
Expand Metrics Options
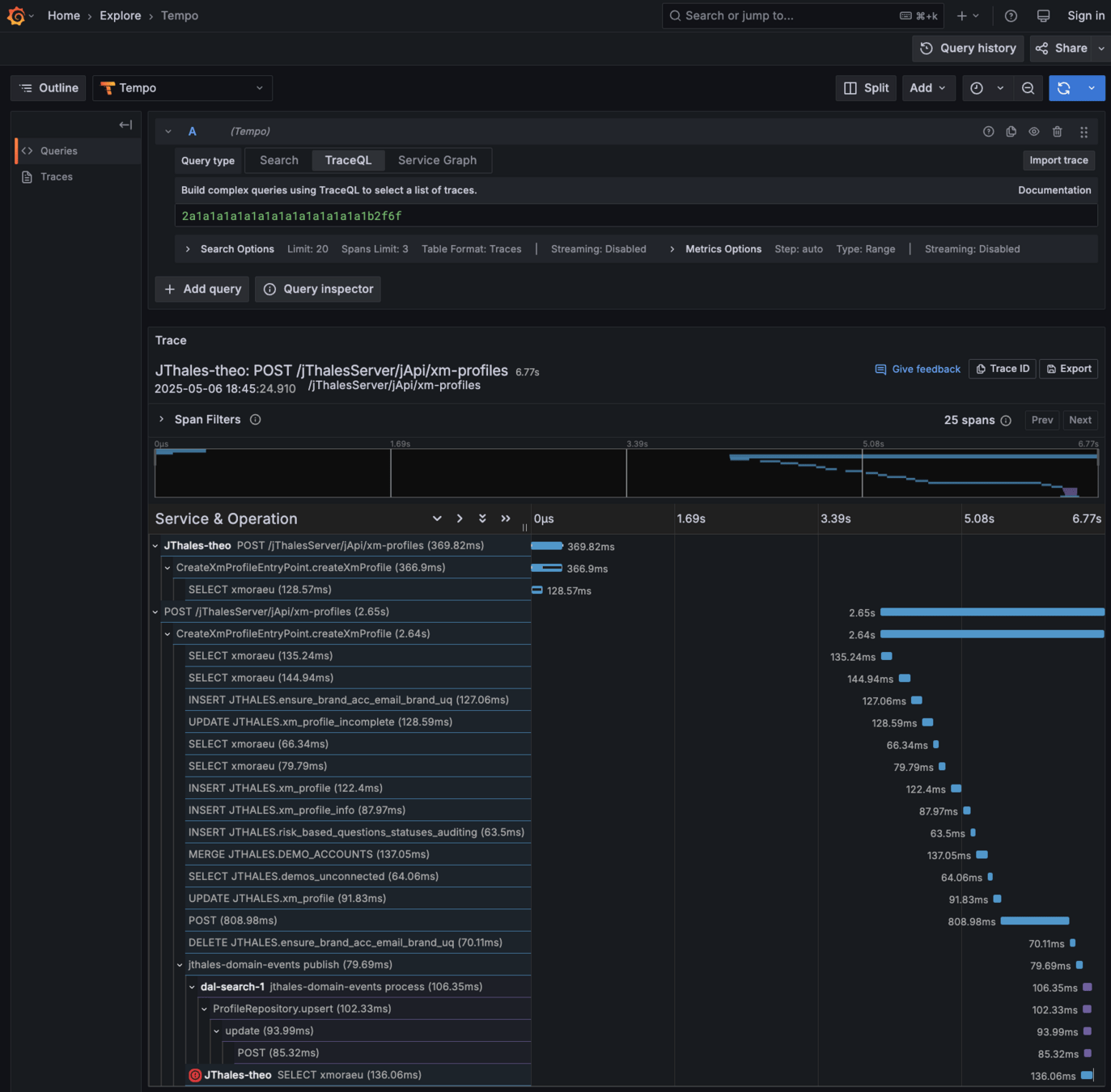coord(715,249)
